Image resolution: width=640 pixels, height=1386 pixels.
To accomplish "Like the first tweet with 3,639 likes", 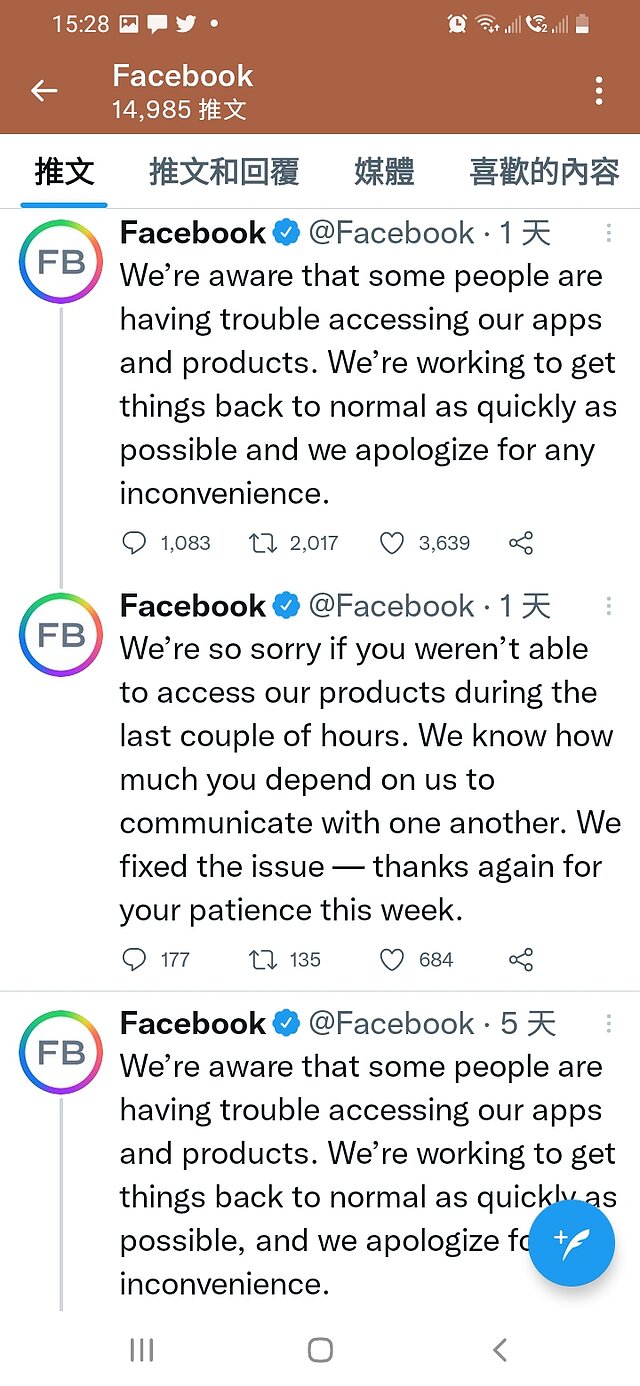I will (391, 543).
